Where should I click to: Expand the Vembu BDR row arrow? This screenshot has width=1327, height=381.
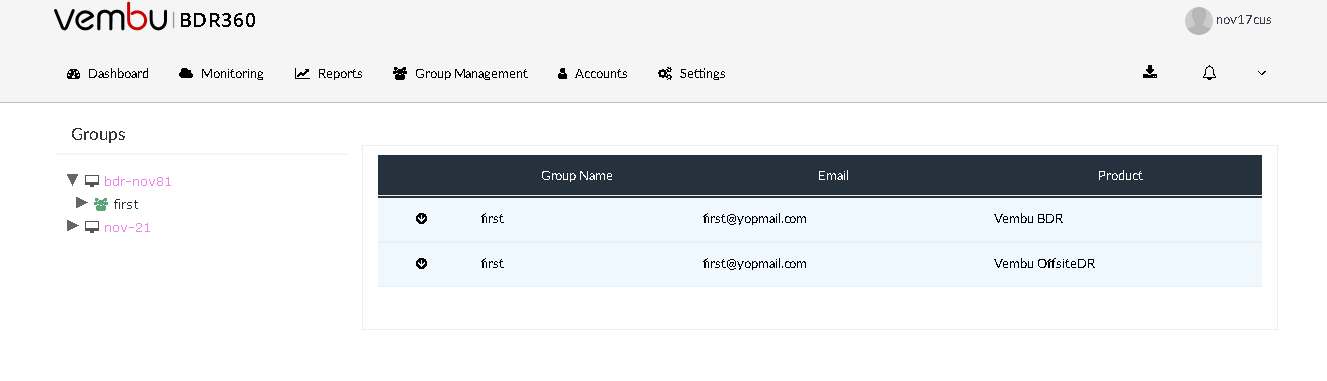click(x=421, y=218)
